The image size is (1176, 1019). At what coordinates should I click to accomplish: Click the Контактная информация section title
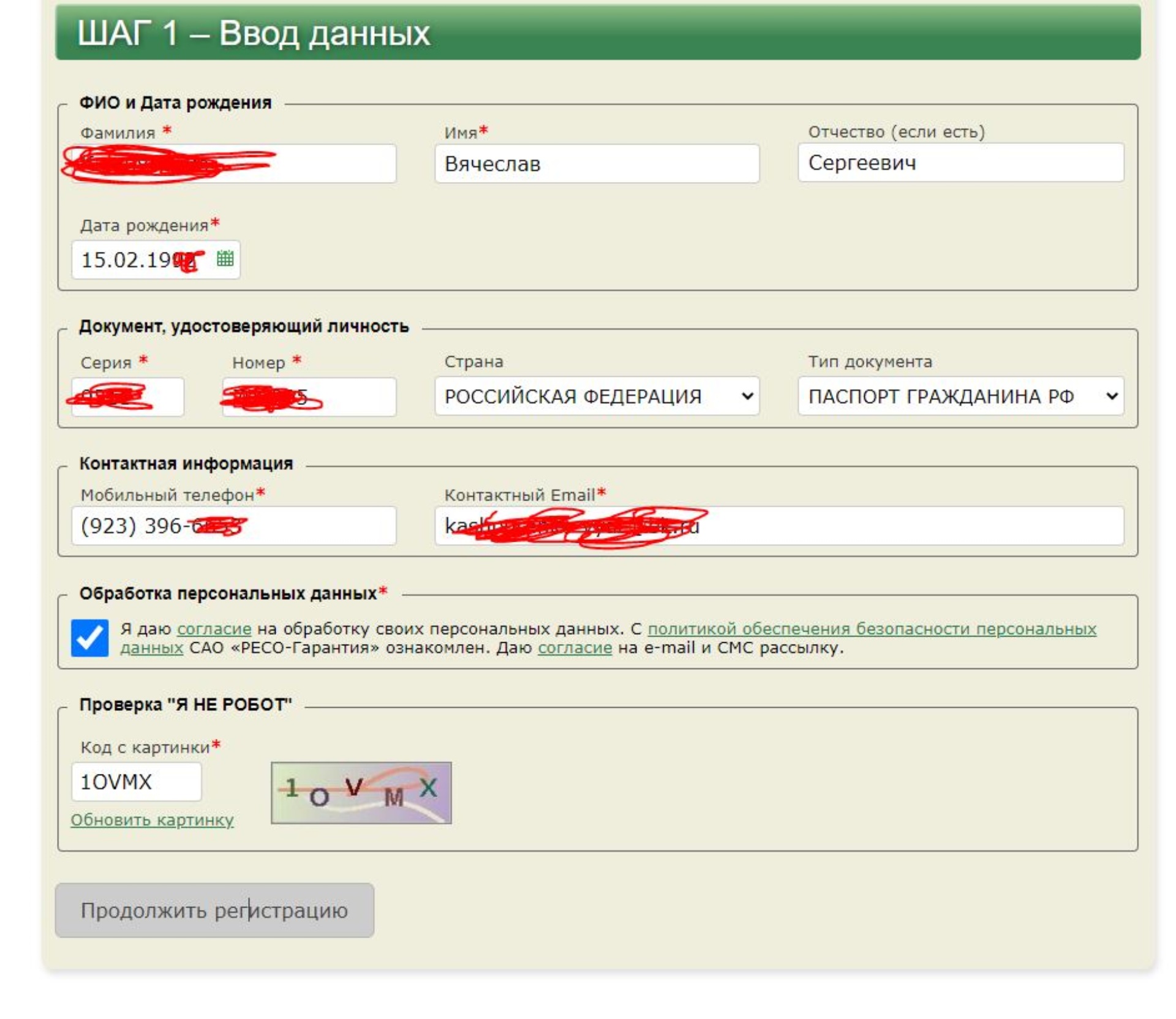[186, 463]
